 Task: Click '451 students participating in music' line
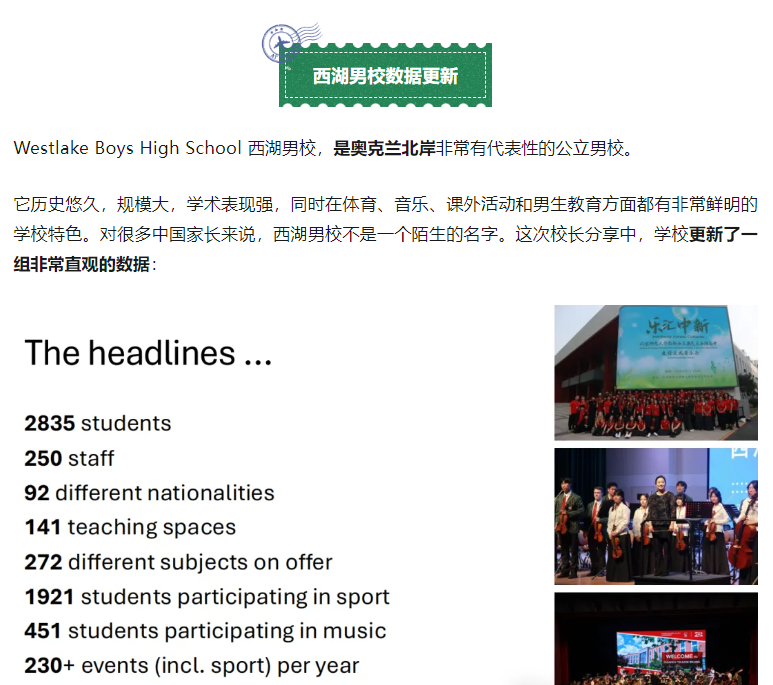[x=205, y=631]
